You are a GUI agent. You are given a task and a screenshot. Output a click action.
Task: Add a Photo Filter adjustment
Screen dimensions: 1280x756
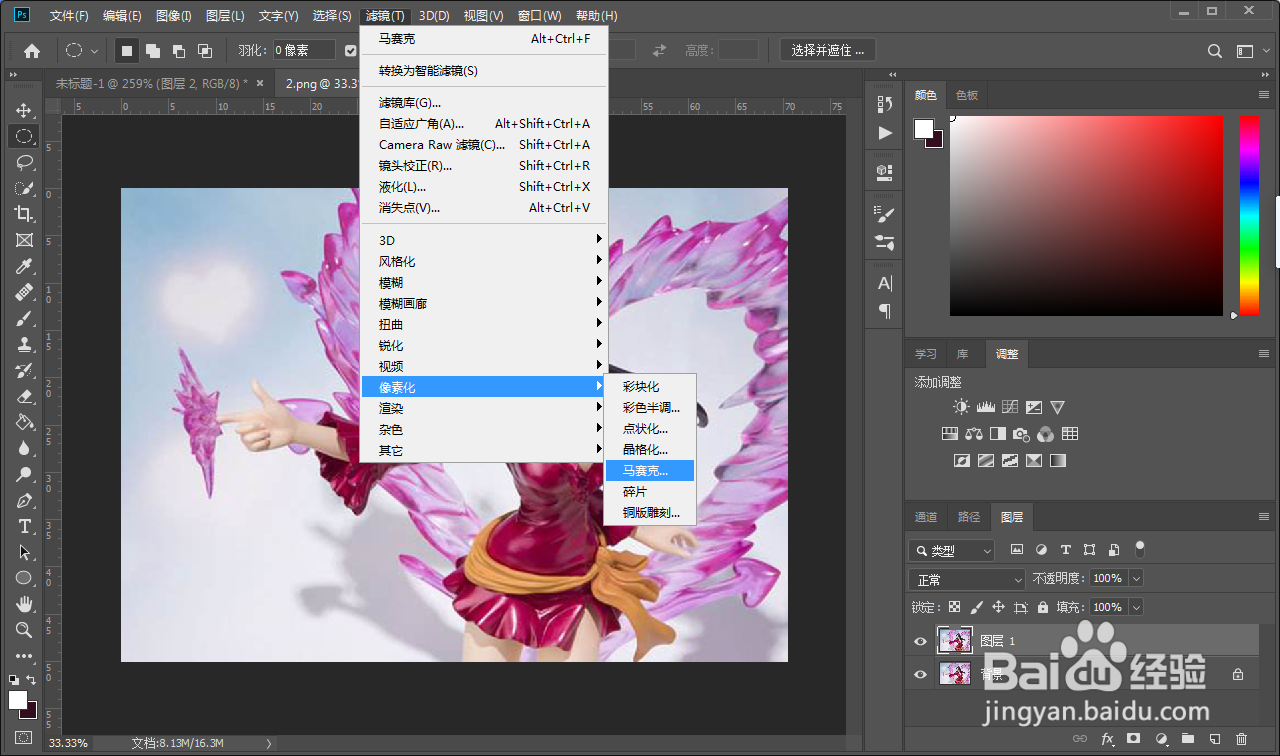pos(1021,434)
